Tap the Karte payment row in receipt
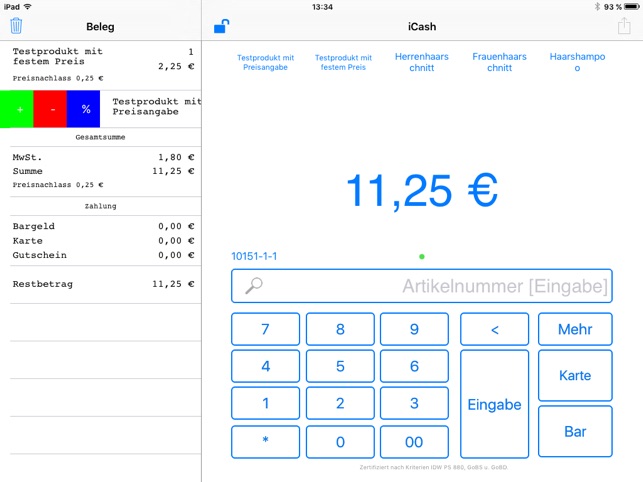 (x=103, y=240)
